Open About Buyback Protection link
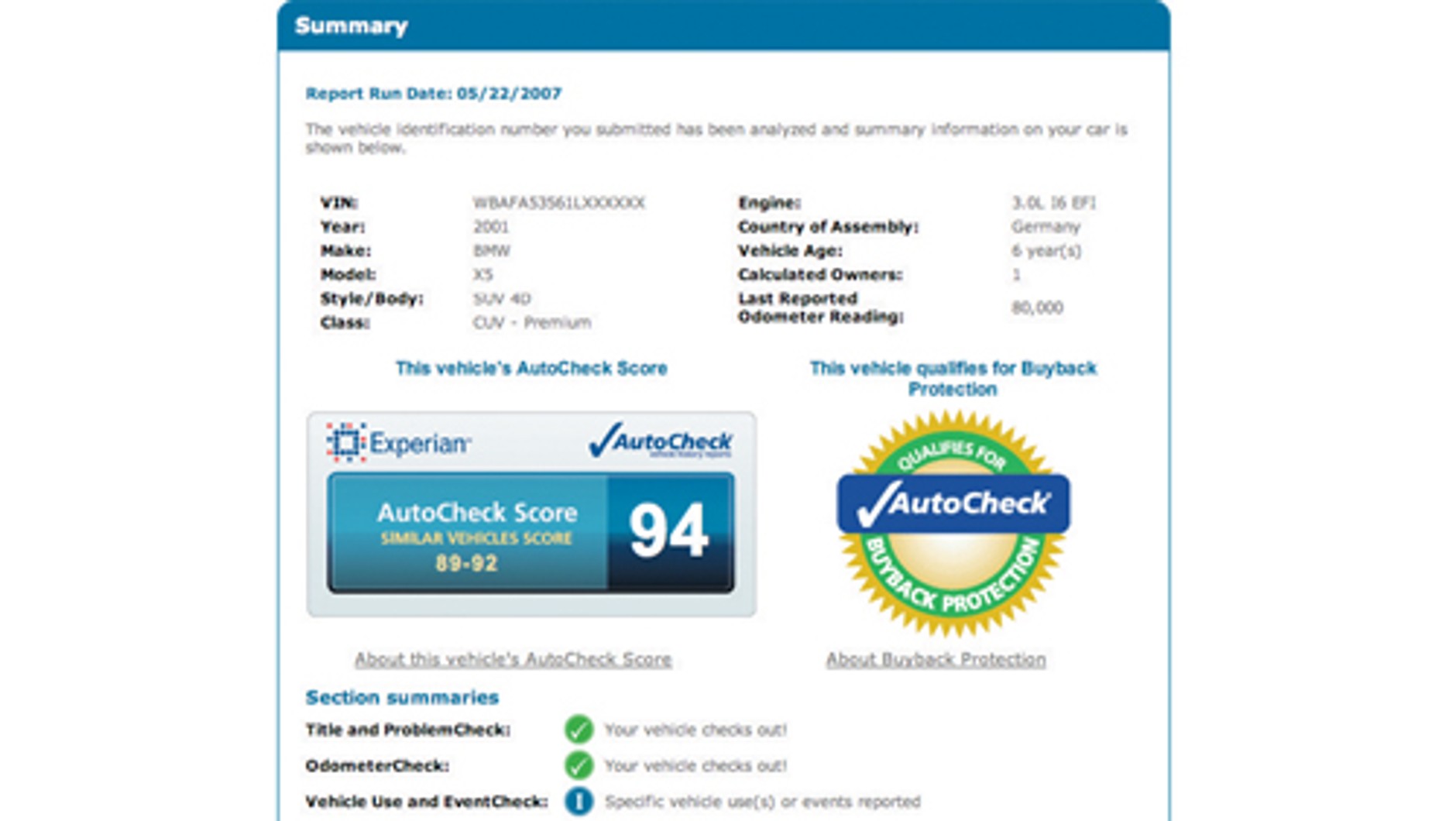This screenshot has height=821, width=1456. pos(936,659)
